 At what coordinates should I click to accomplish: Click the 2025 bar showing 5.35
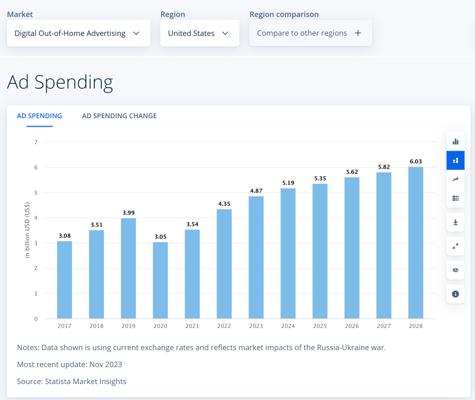[x=320, y=251]
